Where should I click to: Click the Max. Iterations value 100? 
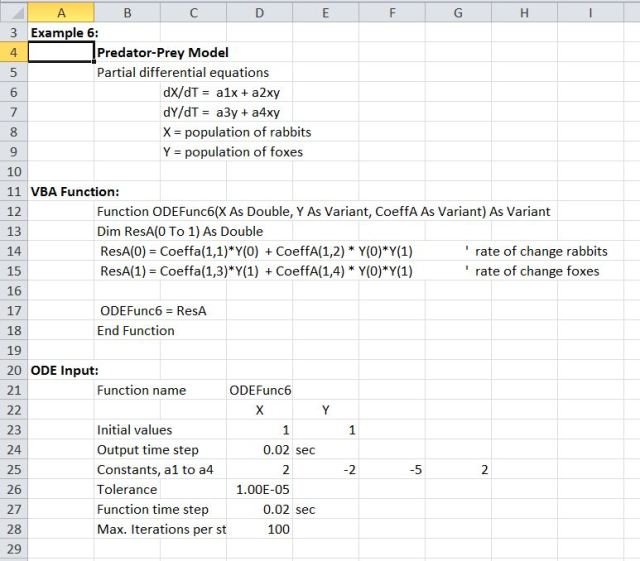click(260, 530)
